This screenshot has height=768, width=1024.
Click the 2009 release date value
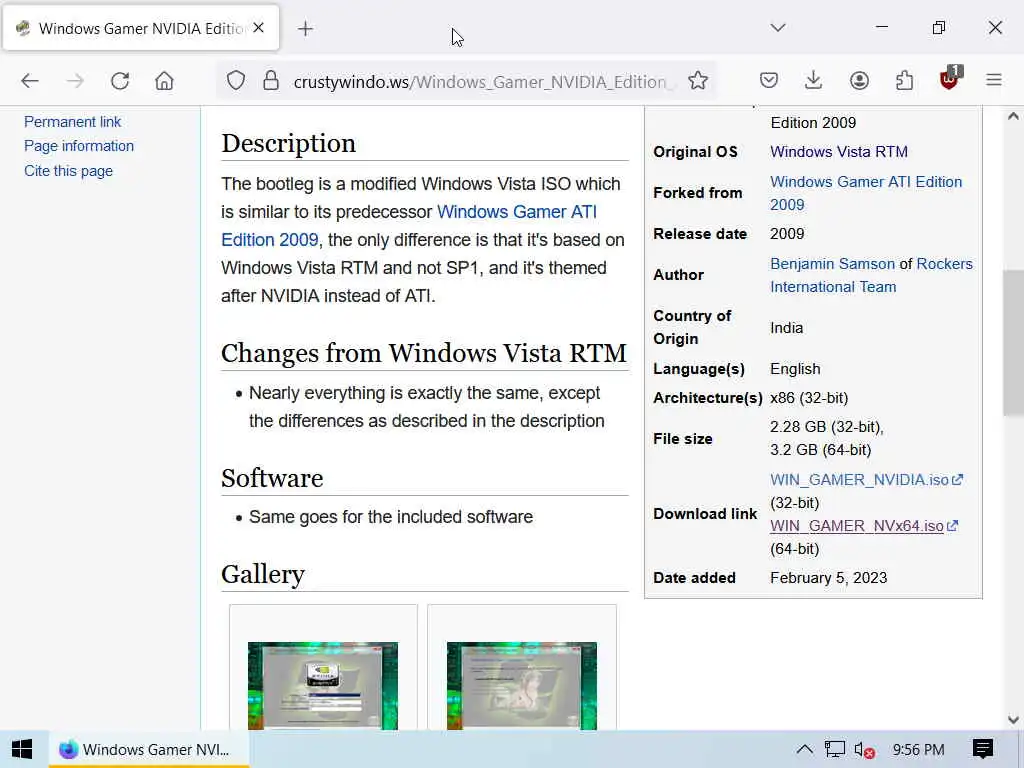point(787,234)
